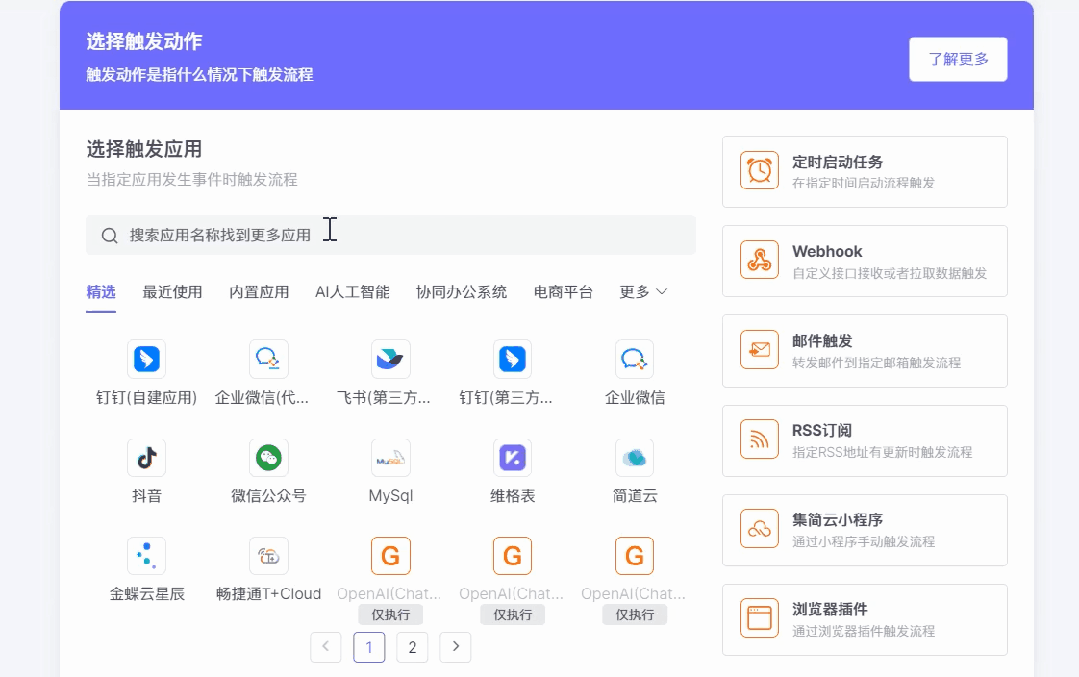
Task: Expand the 更多 category dropdown
Action: (643, 292)
